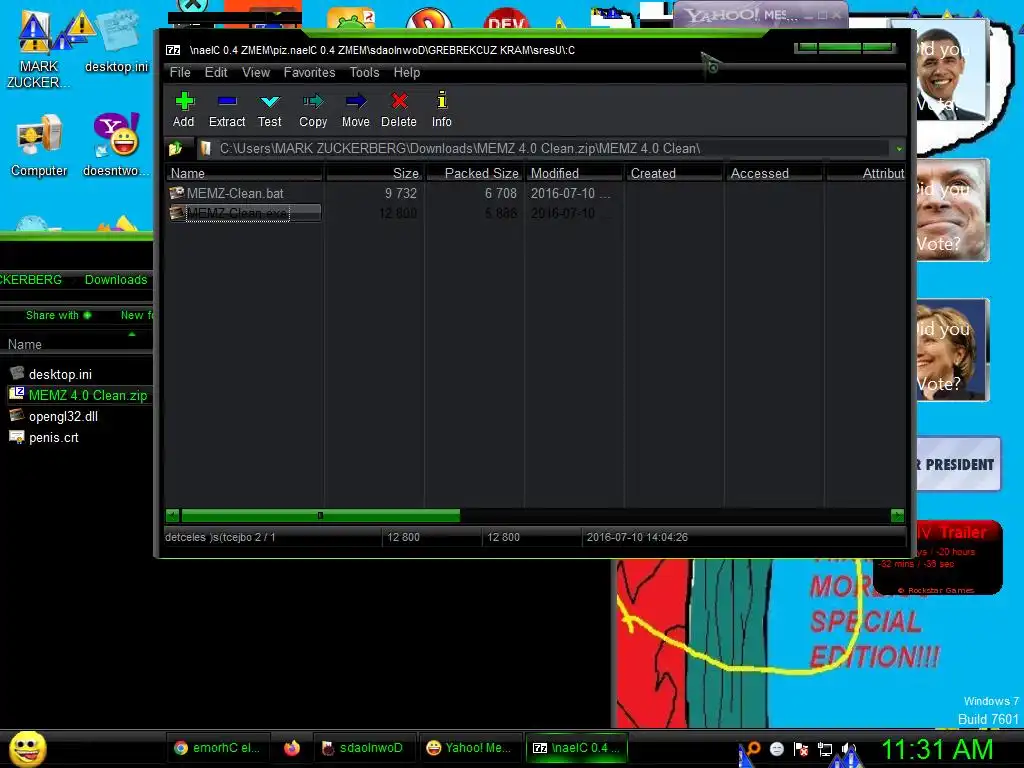Switch to the Chrome taskbar button
Screen dimensions: 1024x768
click(217, 748)
